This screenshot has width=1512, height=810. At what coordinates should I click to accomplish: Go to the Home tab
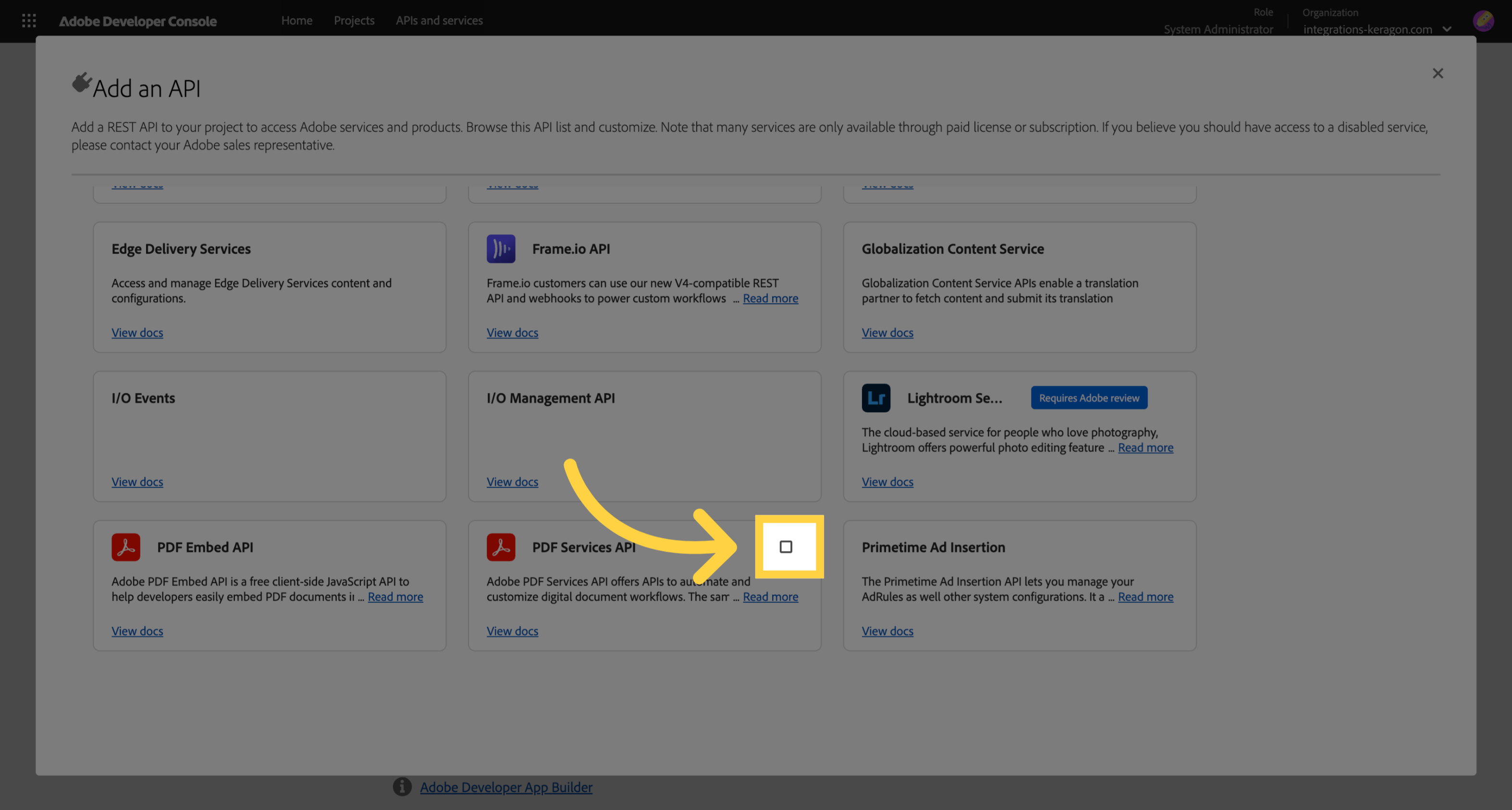[296, 21]
